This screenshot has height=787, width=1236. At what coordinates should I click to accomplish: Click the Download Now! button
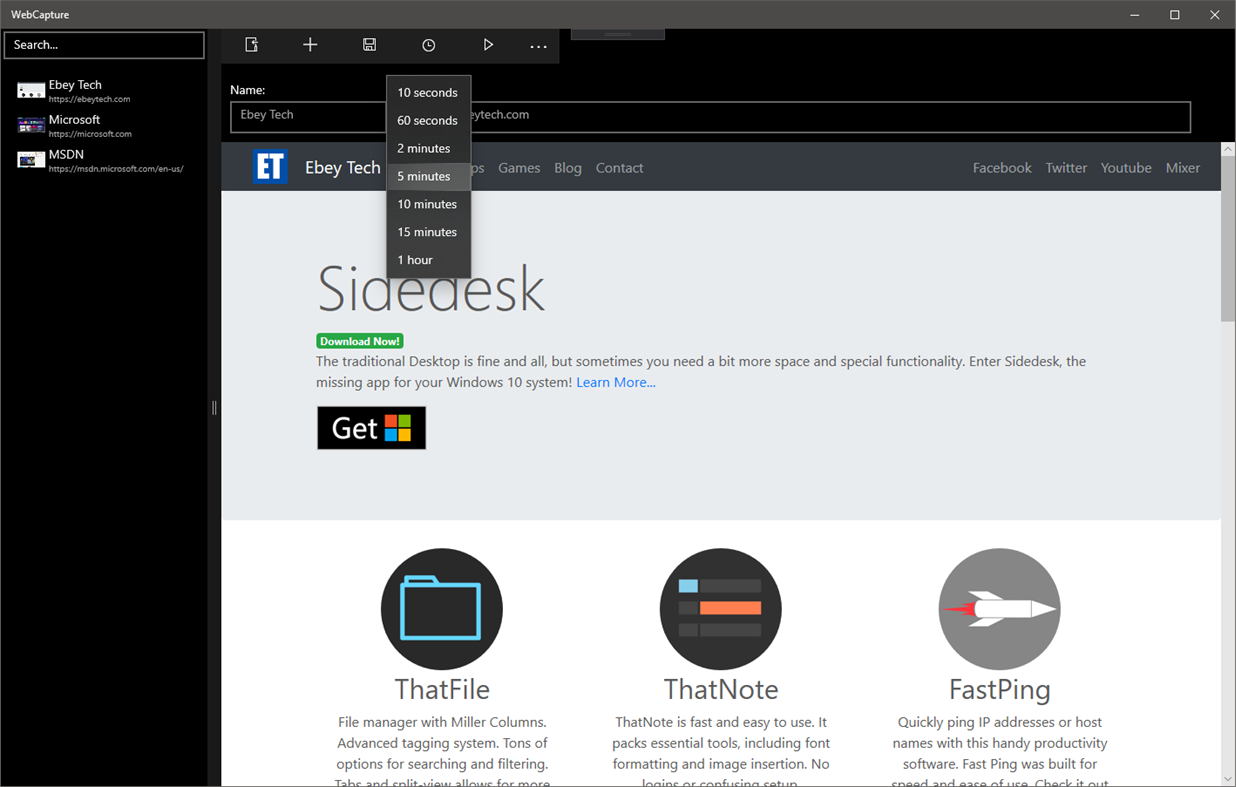(x=360, y=340)
